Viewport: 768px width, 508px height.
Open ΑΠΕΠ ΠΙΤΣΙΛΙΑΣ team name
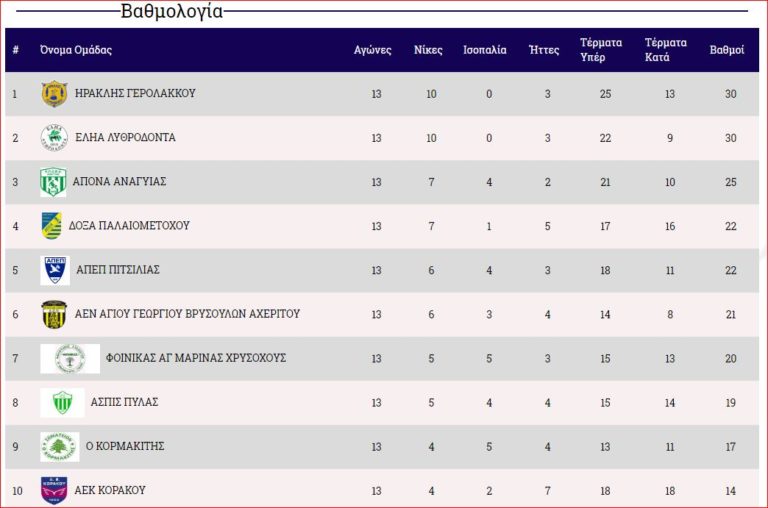click(x=118, y=269)
